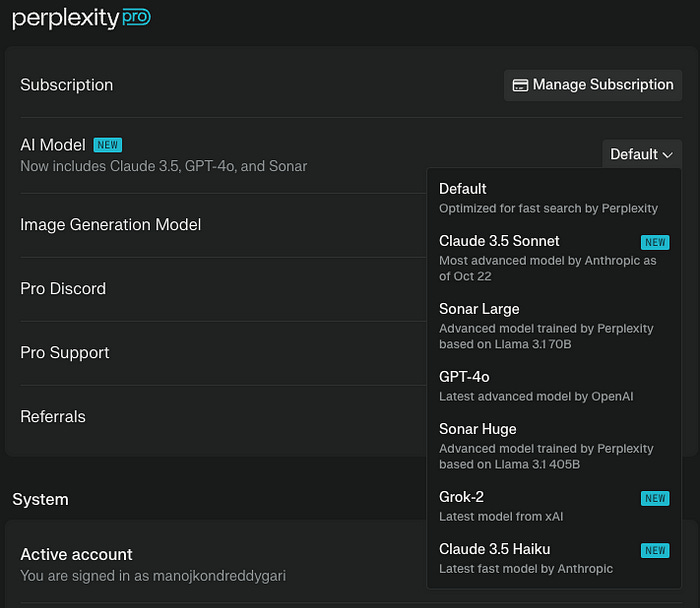
Task: Click the credit card icon in Manage Subscription
Action: (x=520, y=85)
